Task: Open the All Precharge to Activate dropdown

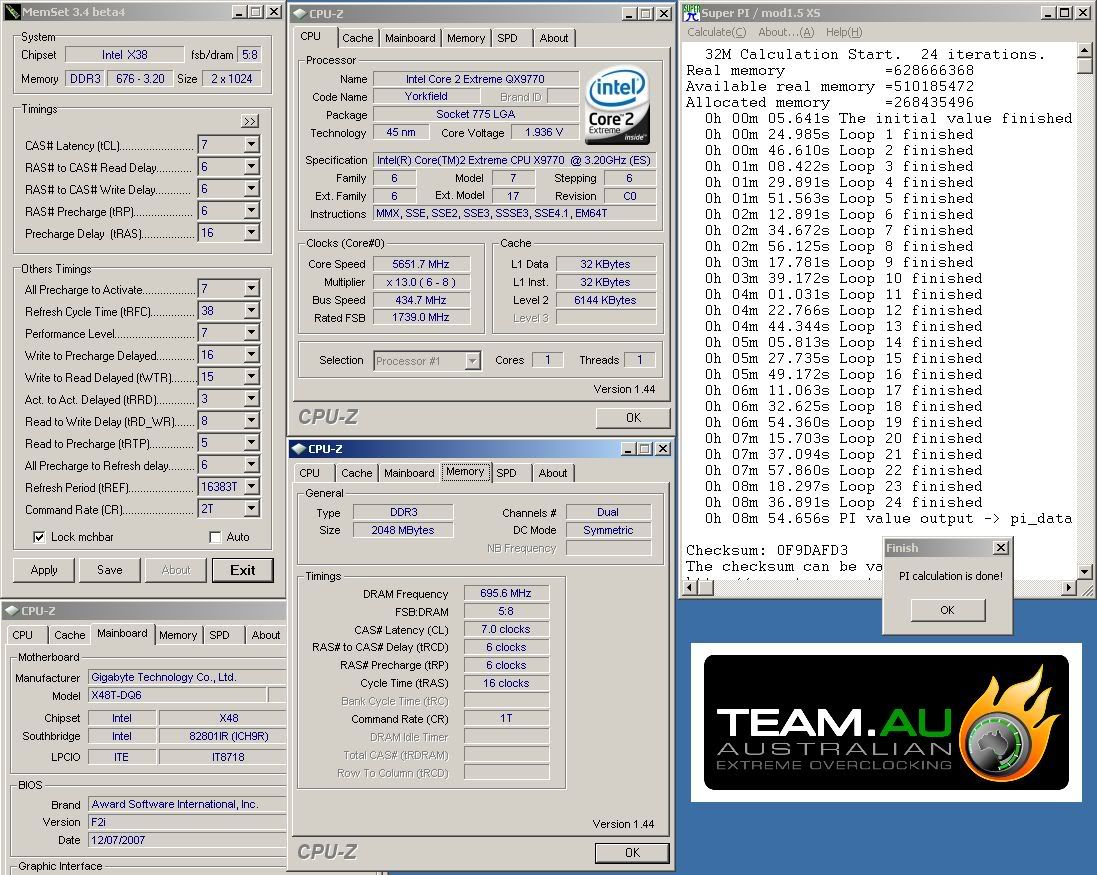Action: pos(252,288)
